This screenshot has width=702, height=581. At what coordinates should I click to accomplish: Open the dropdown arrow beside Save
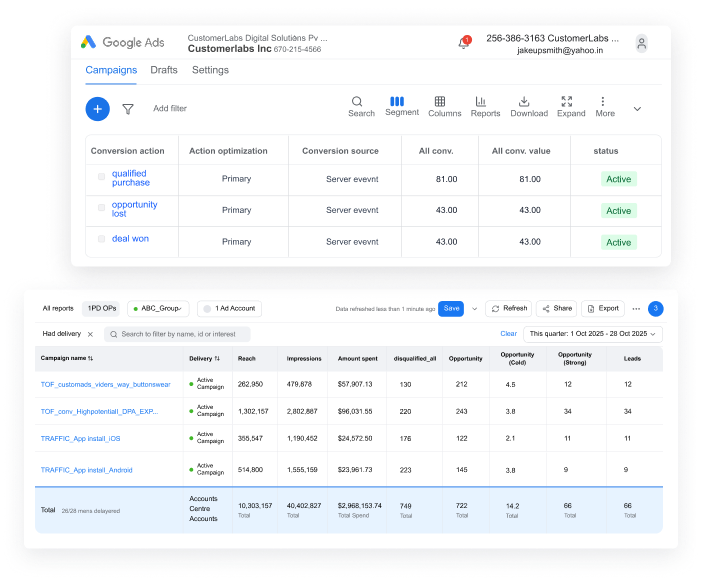click(475, 309)
